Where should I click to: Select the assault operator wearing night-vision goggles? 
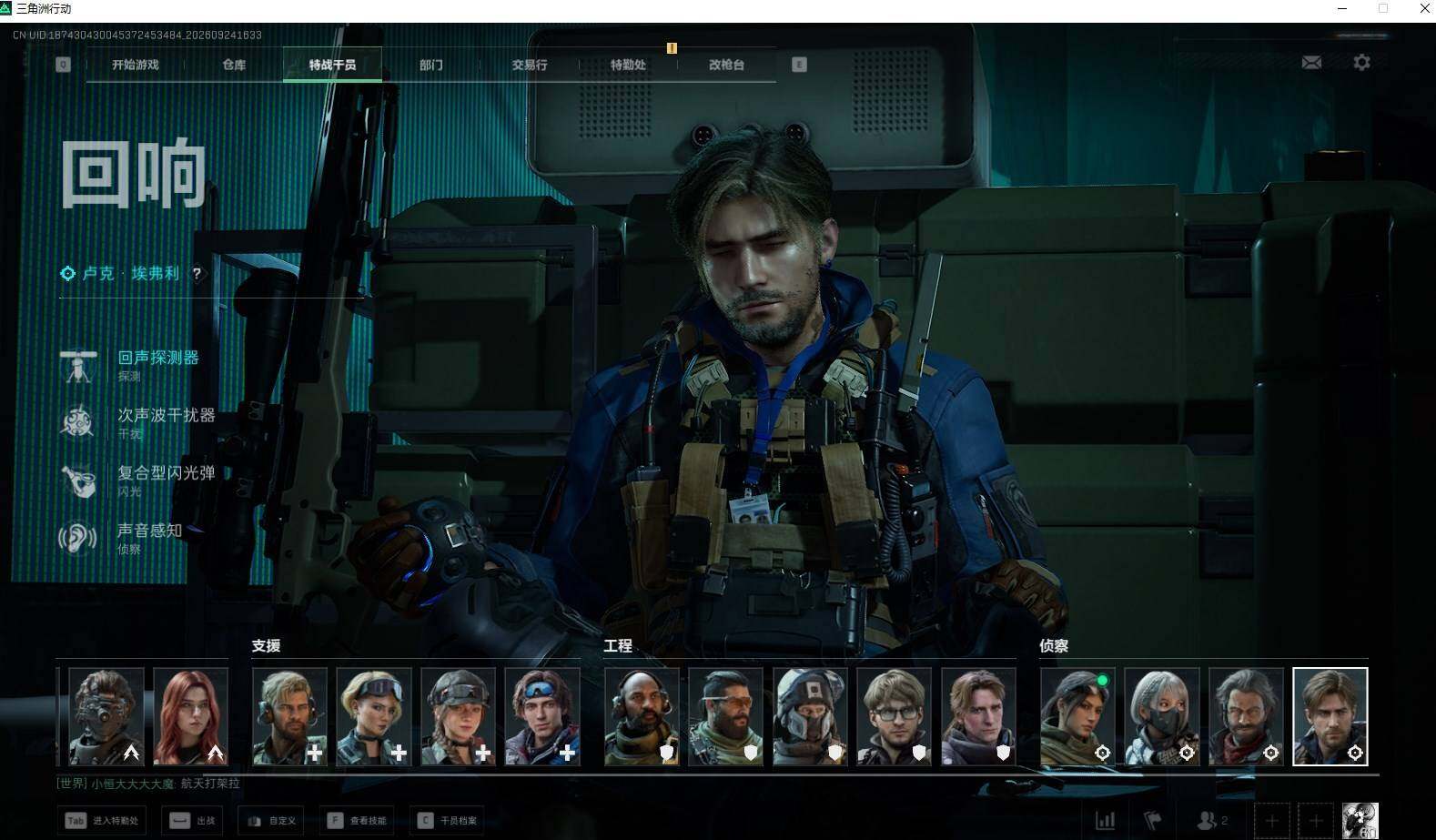pyautogui.click(x=106, y=716)
